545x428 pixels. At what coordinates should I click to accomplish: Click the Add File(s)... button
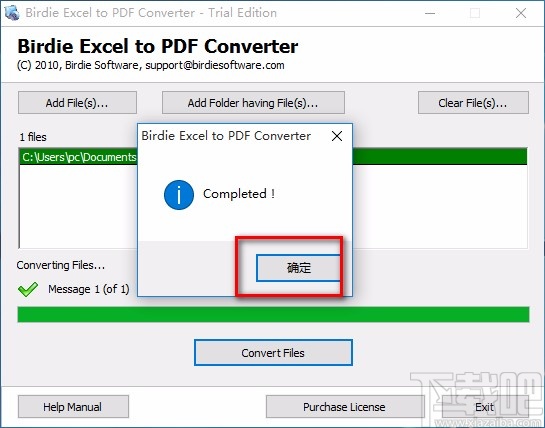click(x=77, y=103)
